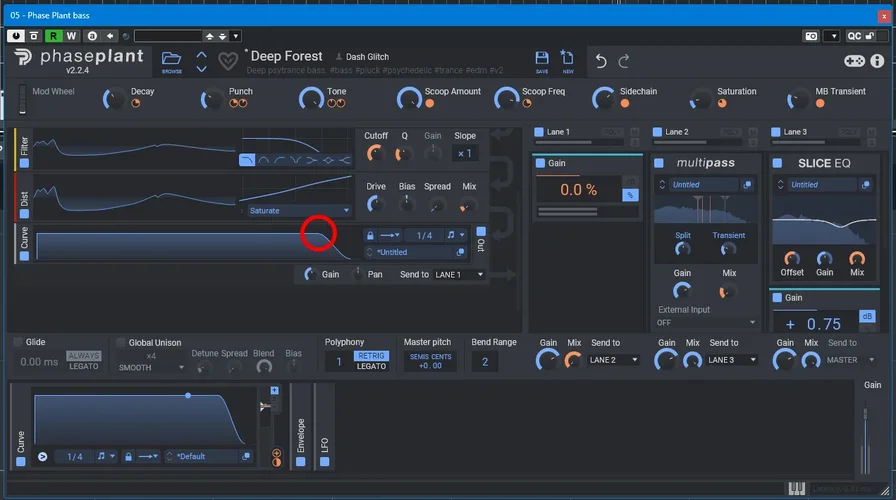Create a new preset with New icon
Viewport: 896px width, 500px height.
(567, 59)
